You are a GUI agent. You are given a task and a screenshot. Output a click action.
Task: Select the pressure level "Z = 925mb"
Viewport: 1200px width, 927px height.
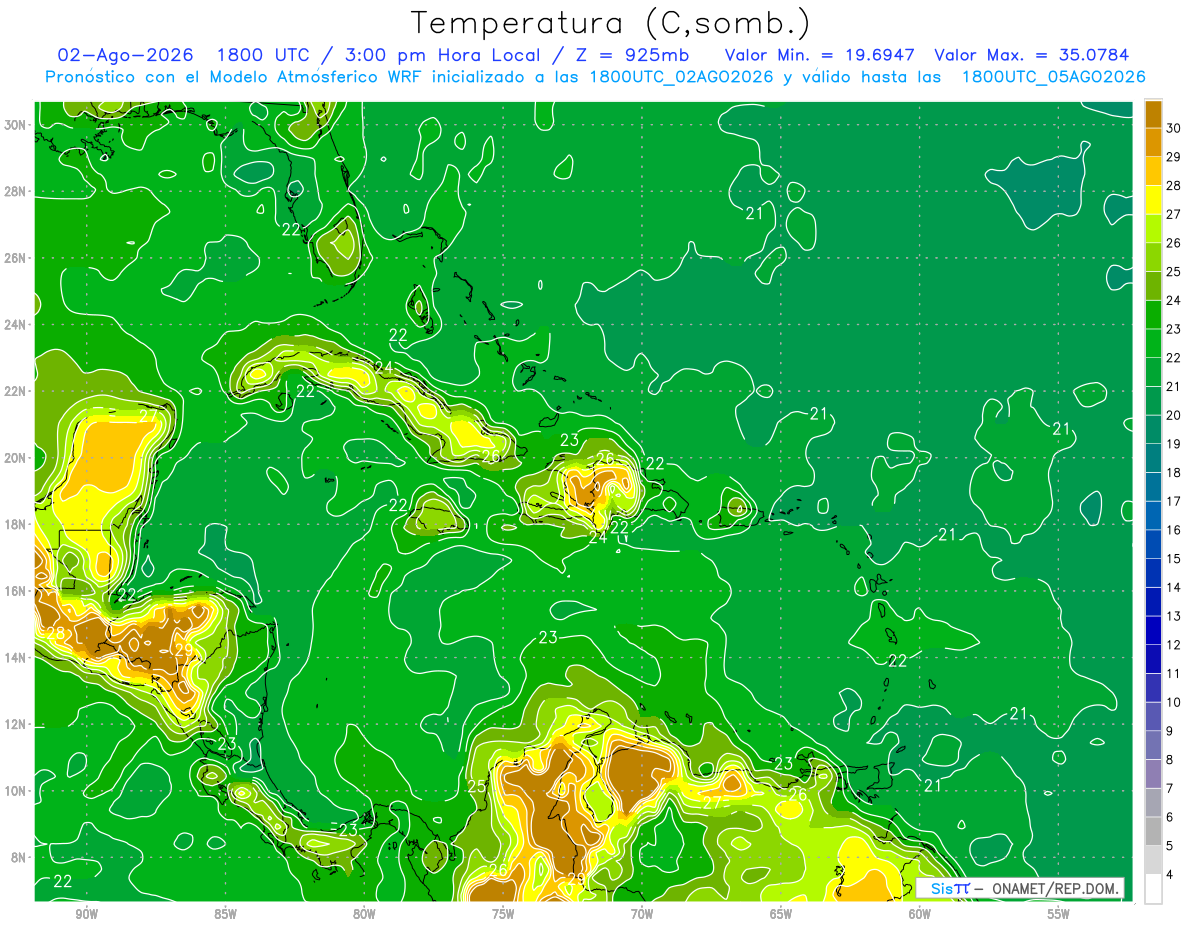(628, 55)
